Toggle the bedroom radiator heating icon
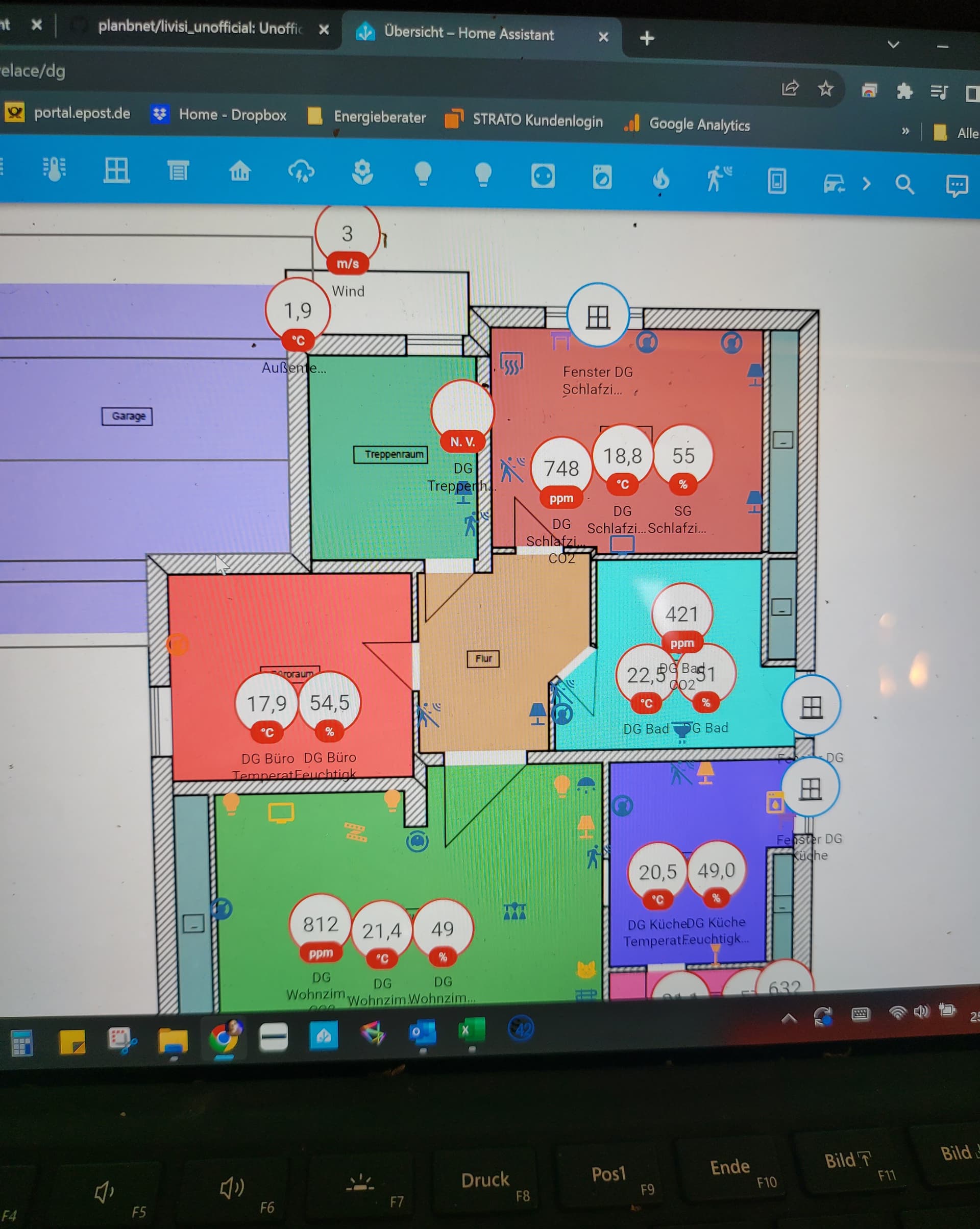The height and width of the screenshot is (1229, 980). 511,363
